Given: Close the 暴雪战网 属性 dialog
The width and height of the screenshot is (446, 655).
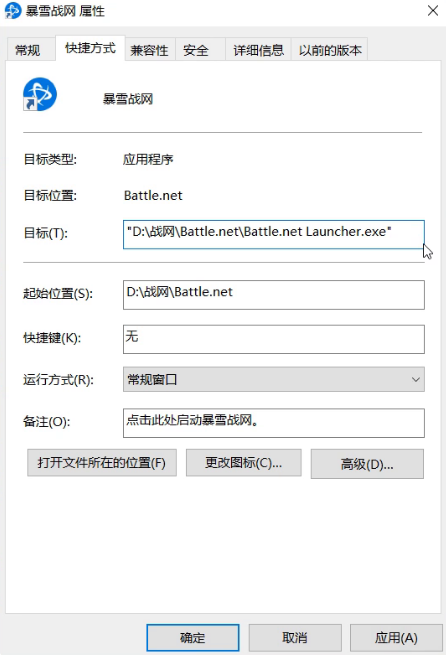Looking at the screenshot, I should pyautogui.click(x=433, y=10).
